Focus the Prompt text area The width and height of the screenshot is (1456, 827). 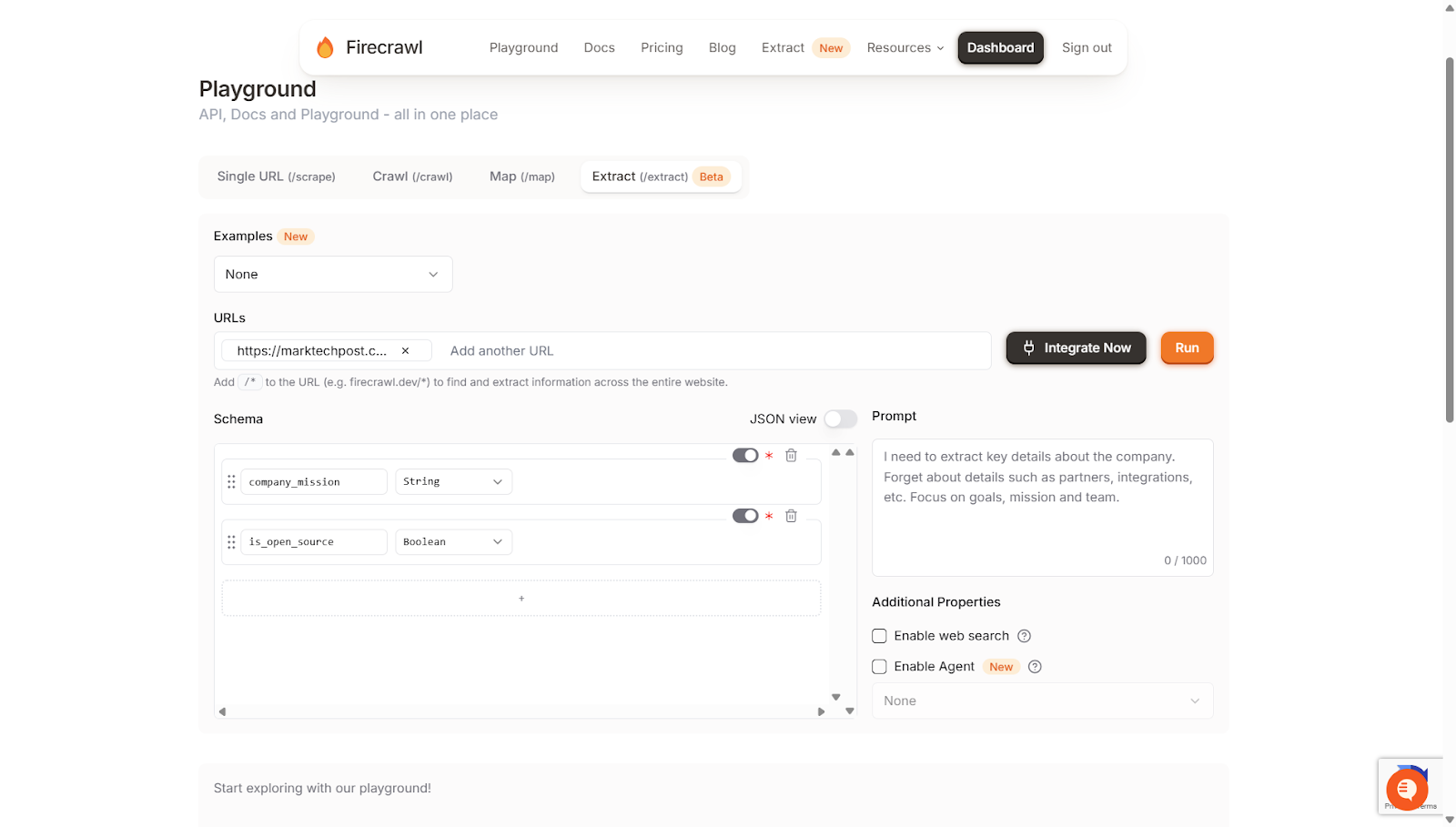point(1042,508)
